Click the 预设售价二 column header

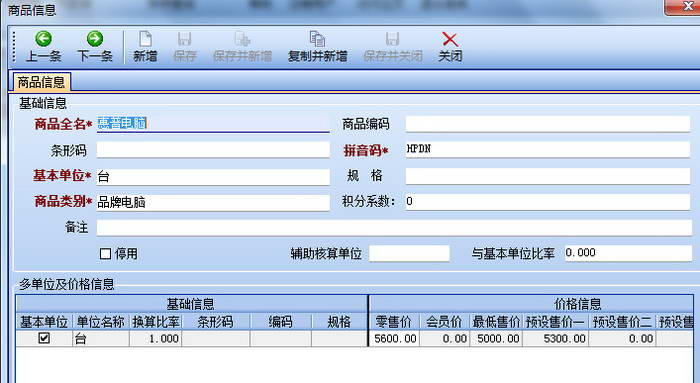622,322
